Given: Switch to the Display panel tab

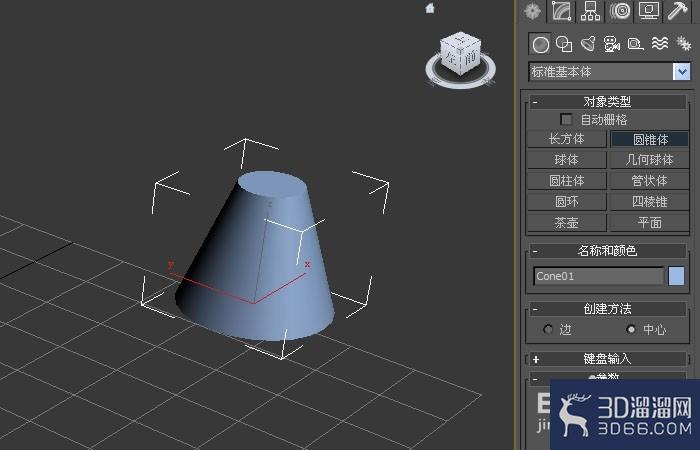Looking at the screenshot, I should pos(649,11).
